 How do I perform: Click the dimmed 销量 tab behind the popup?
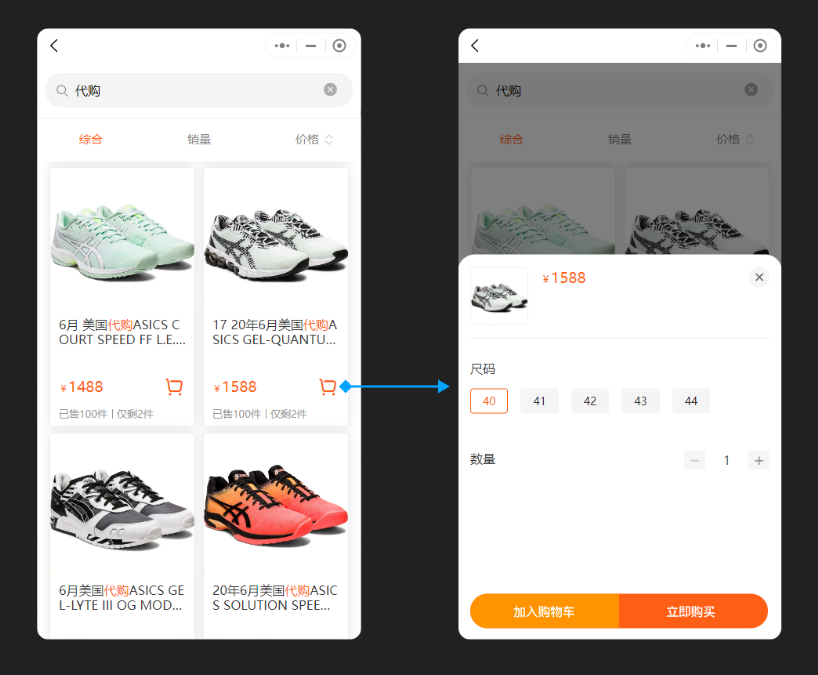(x=620, y=139)
